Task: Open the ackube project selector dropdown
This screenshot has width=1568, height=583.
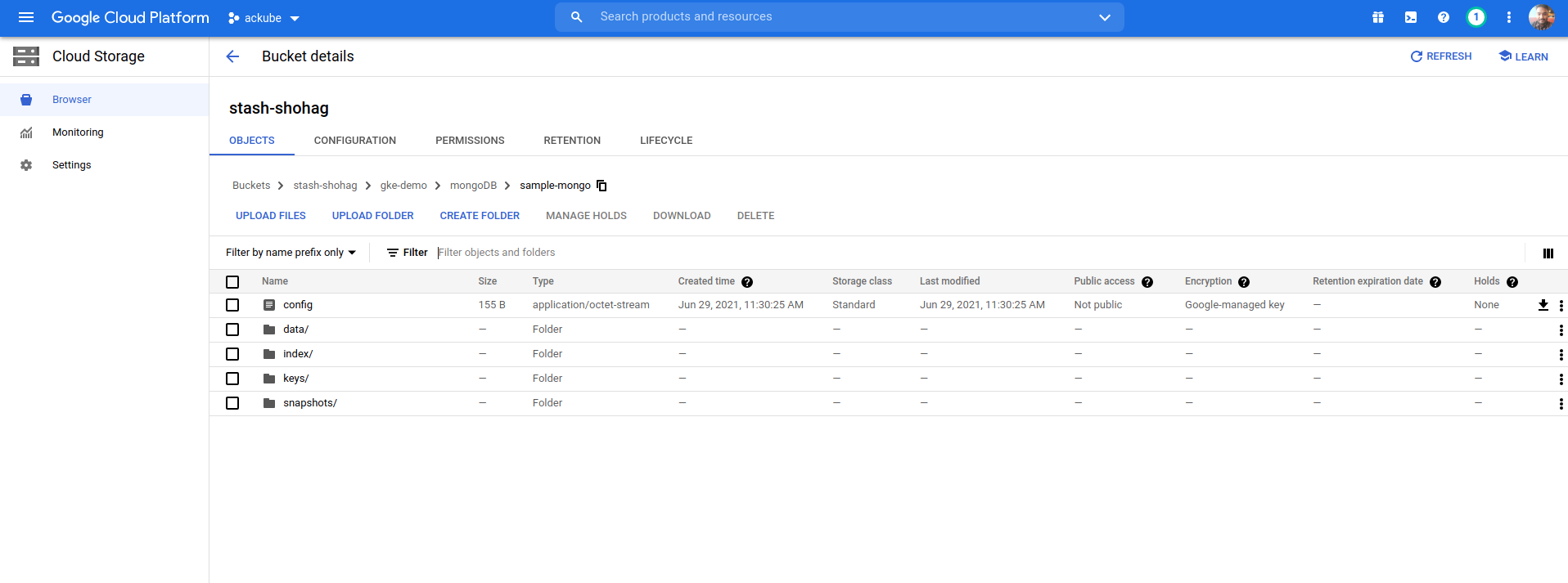Action: (264, 18)
